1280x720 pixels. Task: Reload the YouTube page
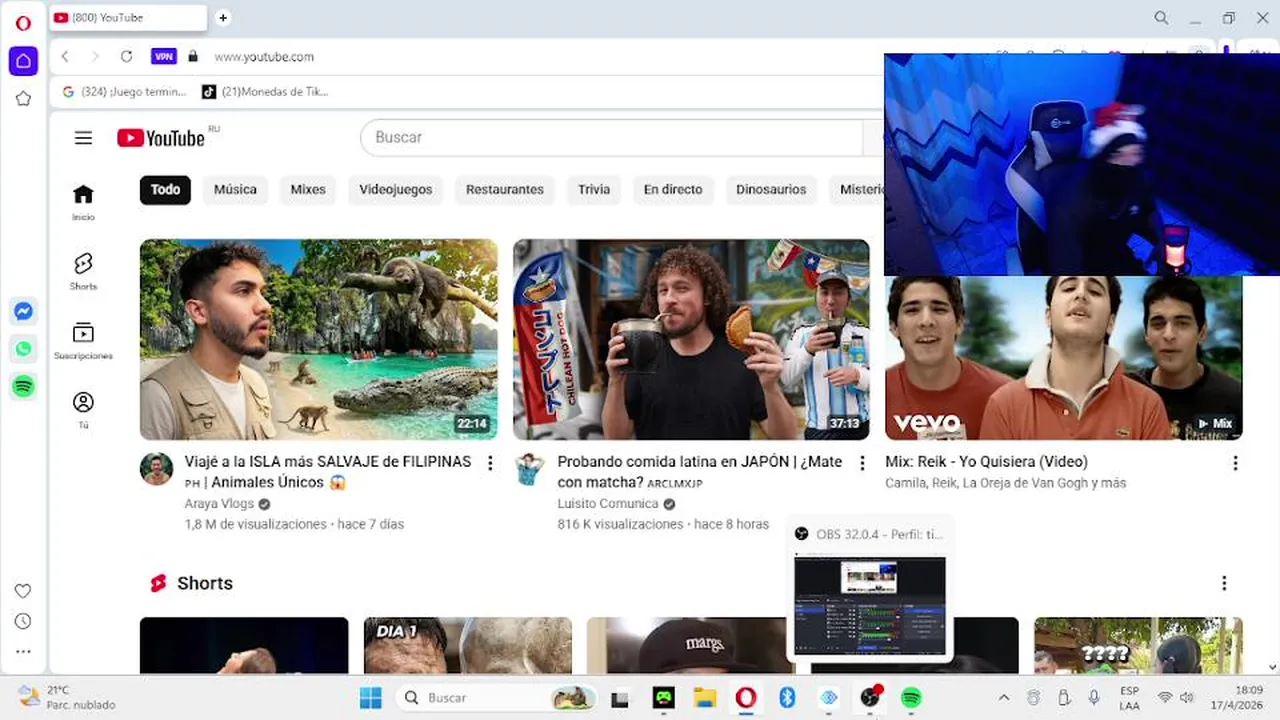pos(126,57)
